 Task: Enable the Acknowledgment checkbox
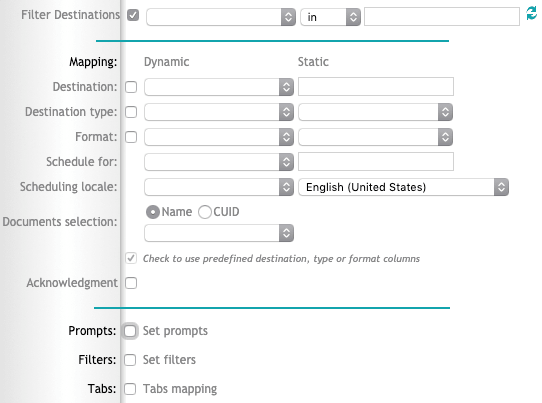point(131,283)
